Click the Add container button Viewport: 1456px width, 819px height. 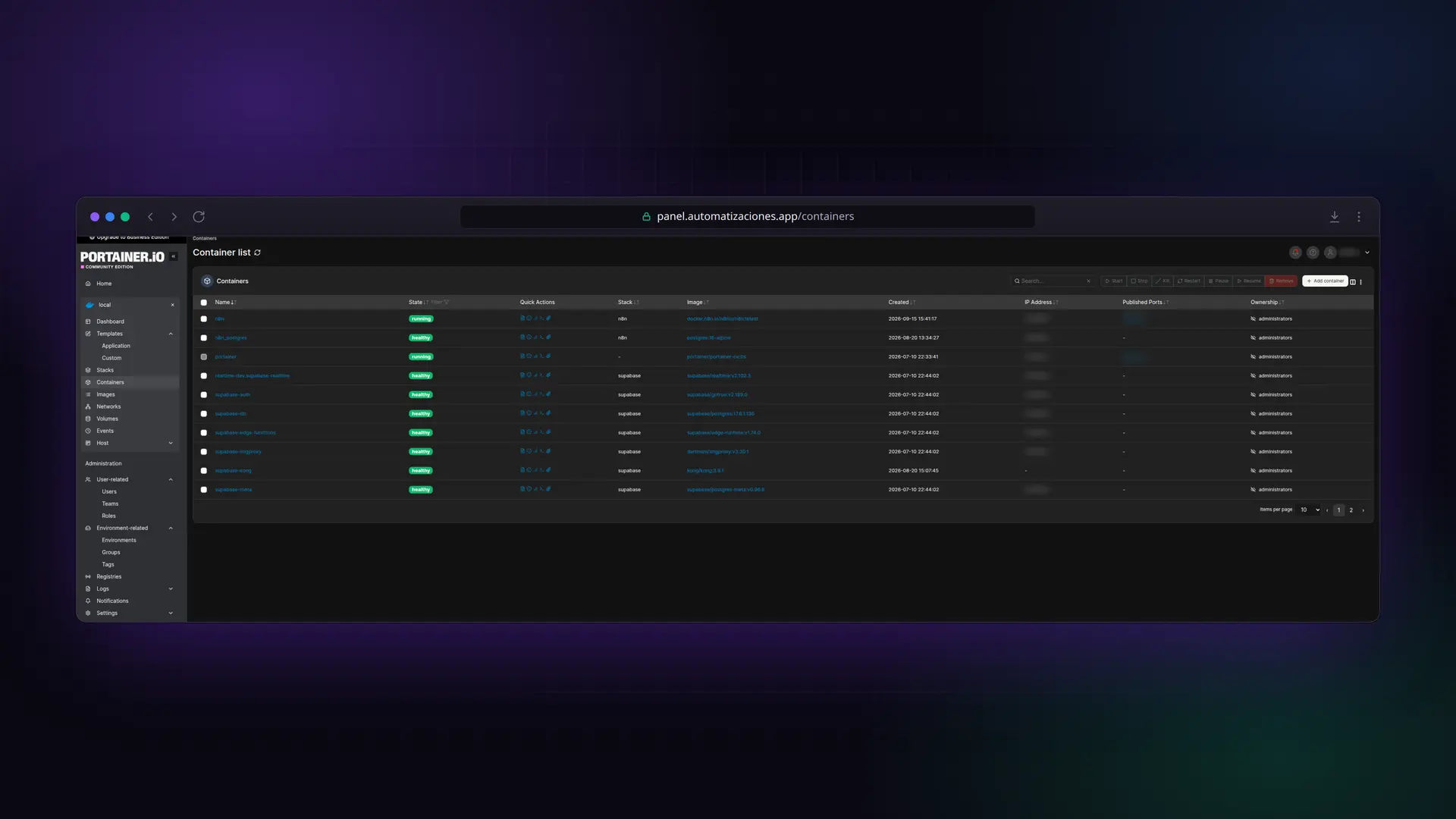tap(1325, 281)
